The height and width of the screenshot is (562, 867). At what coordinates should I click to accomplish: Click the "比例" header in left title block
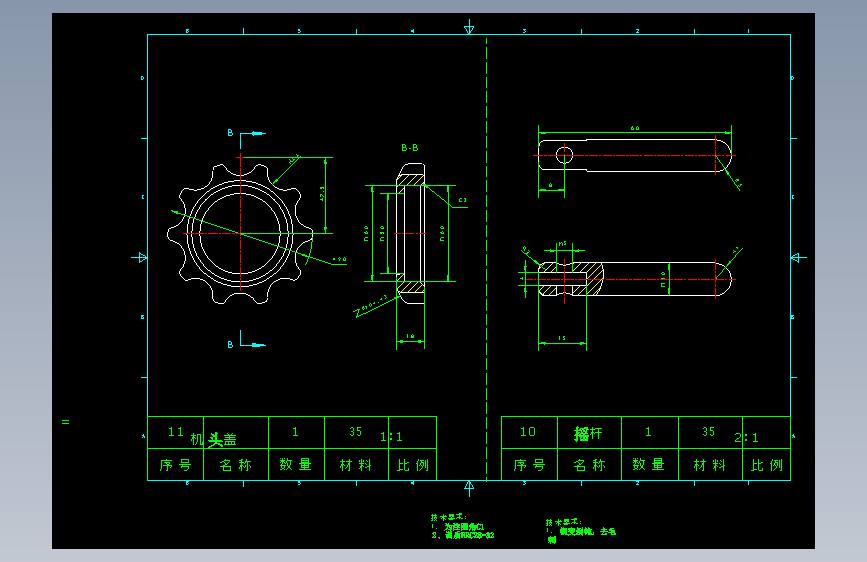pyautogui.click(x=412, y=465)
